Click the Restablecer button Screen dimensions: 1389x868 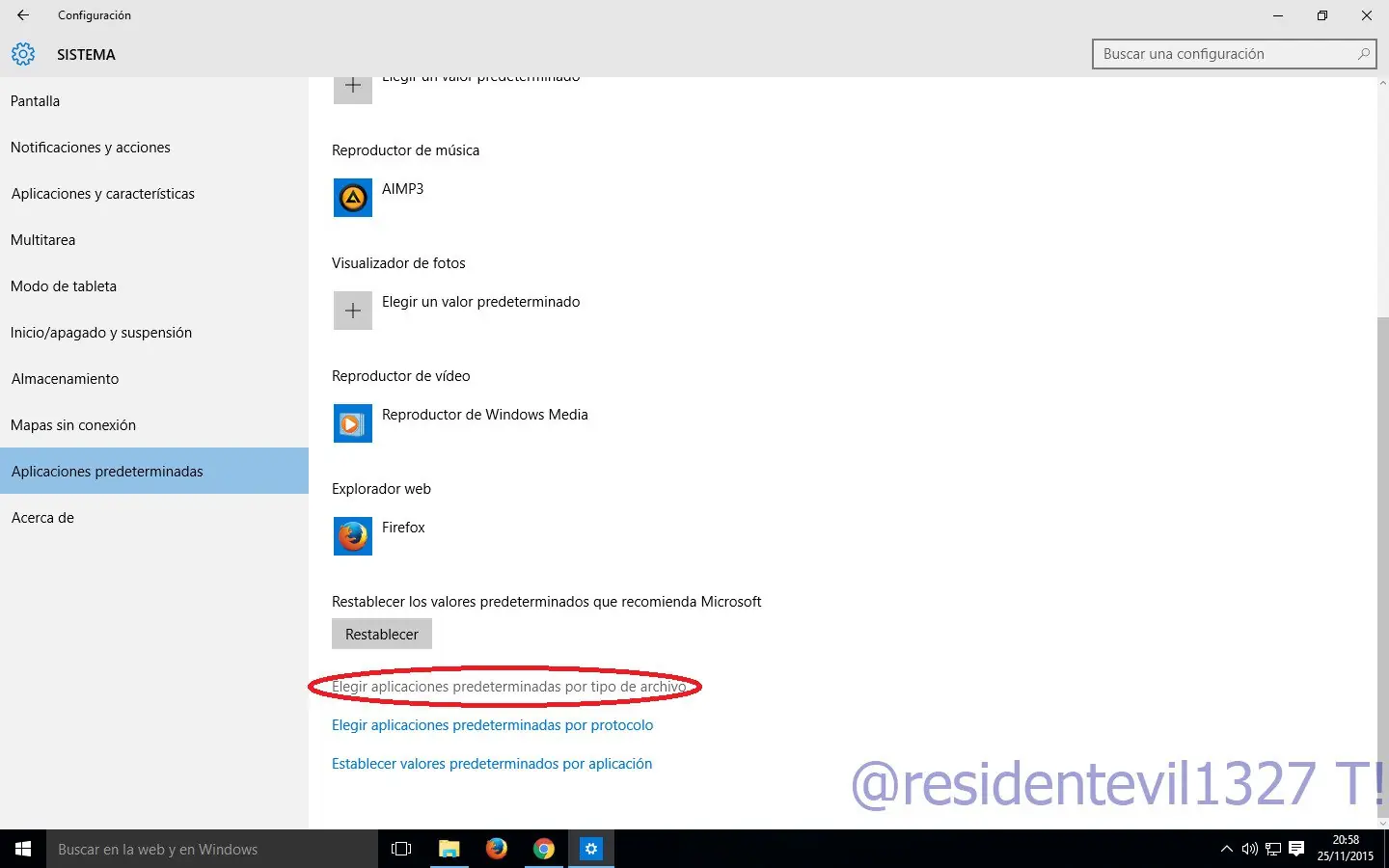pyautogui.click(x=382, y=635)
